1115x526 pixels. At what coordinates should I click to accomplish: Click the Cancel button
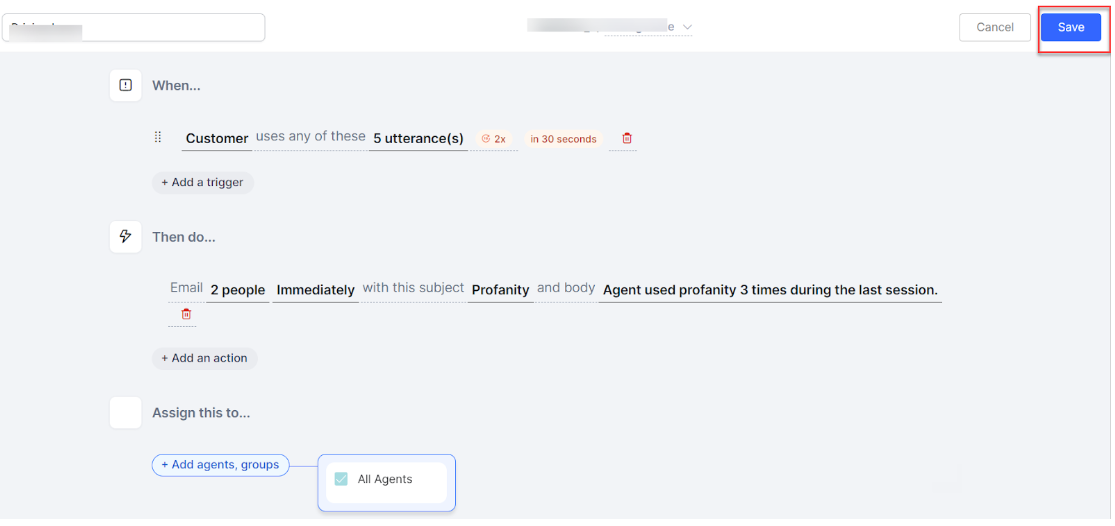coord(994,27)
